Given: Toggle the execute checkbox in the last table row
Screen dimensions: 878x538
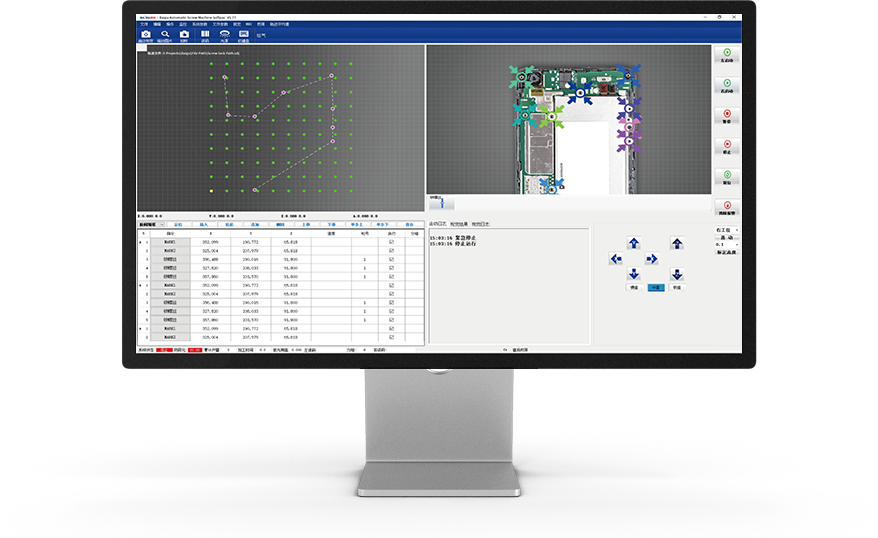Looking at the screenshot, I should (391, 337).
